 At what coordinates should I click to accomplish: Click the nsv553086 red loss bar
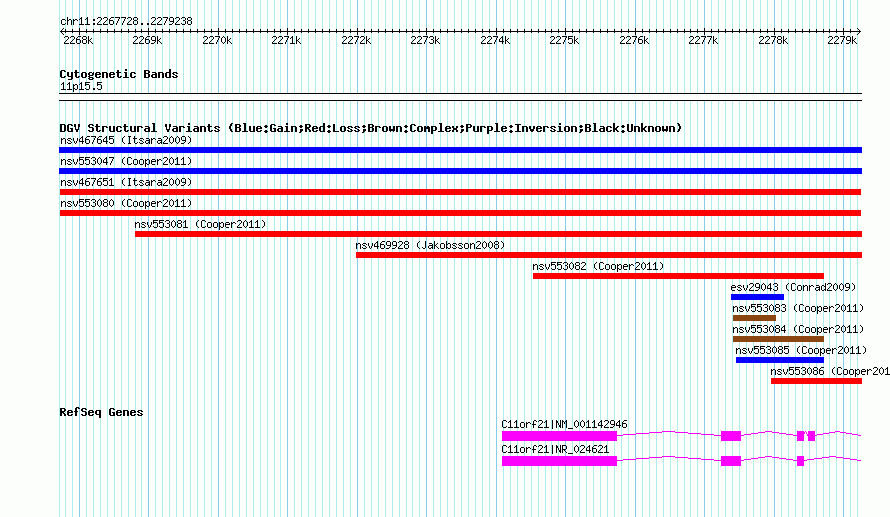816,381
